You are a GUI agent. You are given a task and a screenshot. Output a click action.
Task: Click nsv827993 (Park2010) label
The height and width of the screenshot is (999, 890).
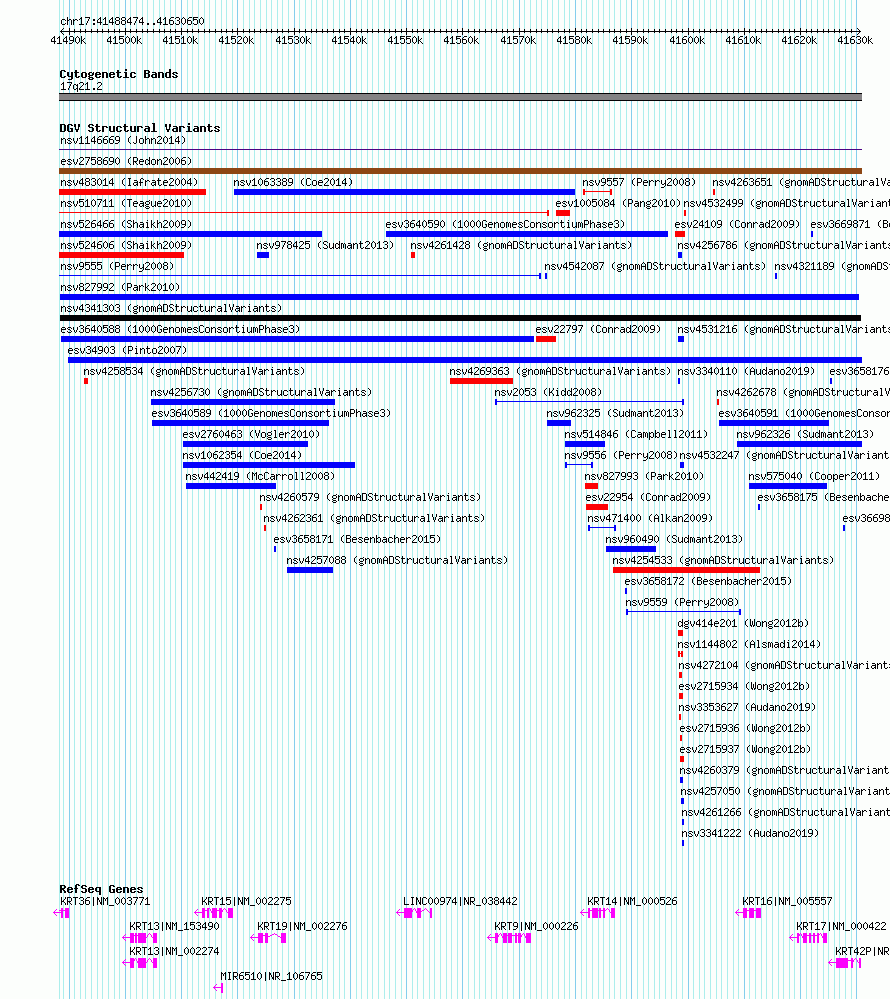coord(644,477)
